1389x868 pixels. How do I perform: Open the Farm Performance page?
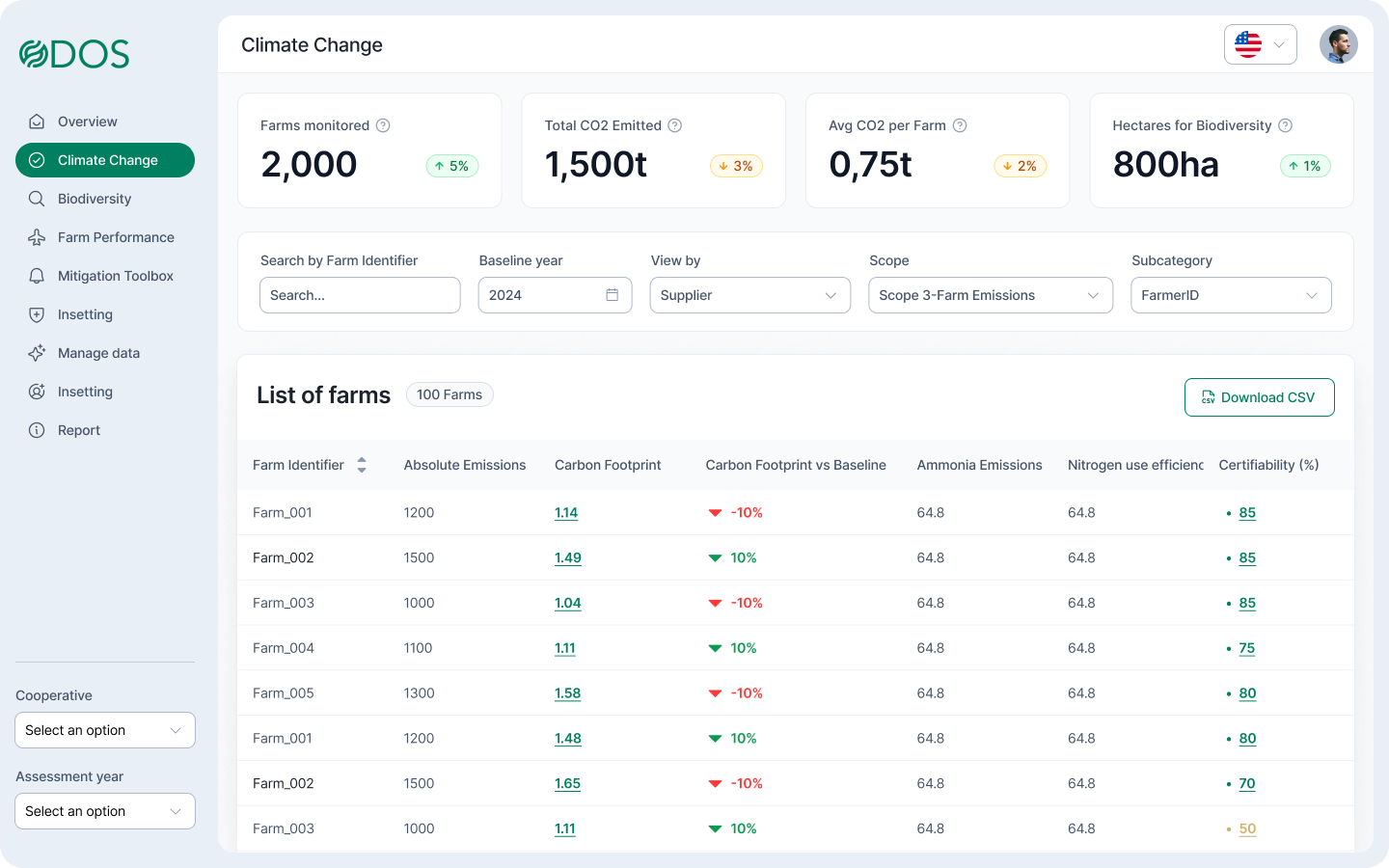pos(105,237)
